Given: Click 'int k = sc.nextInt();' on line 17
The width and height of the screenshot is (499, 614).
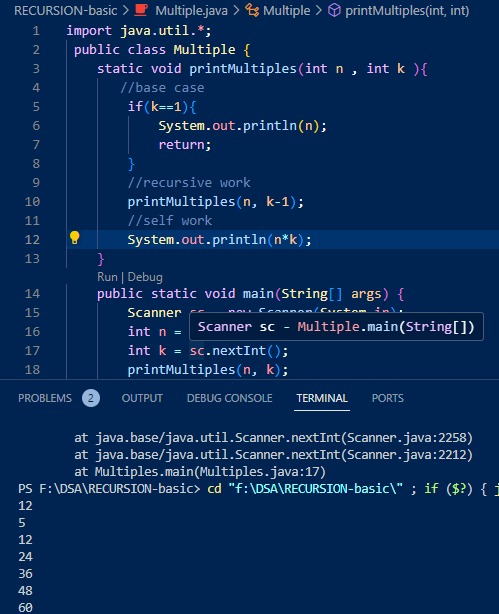Looking at the screenshot, I should coord(208,350).
